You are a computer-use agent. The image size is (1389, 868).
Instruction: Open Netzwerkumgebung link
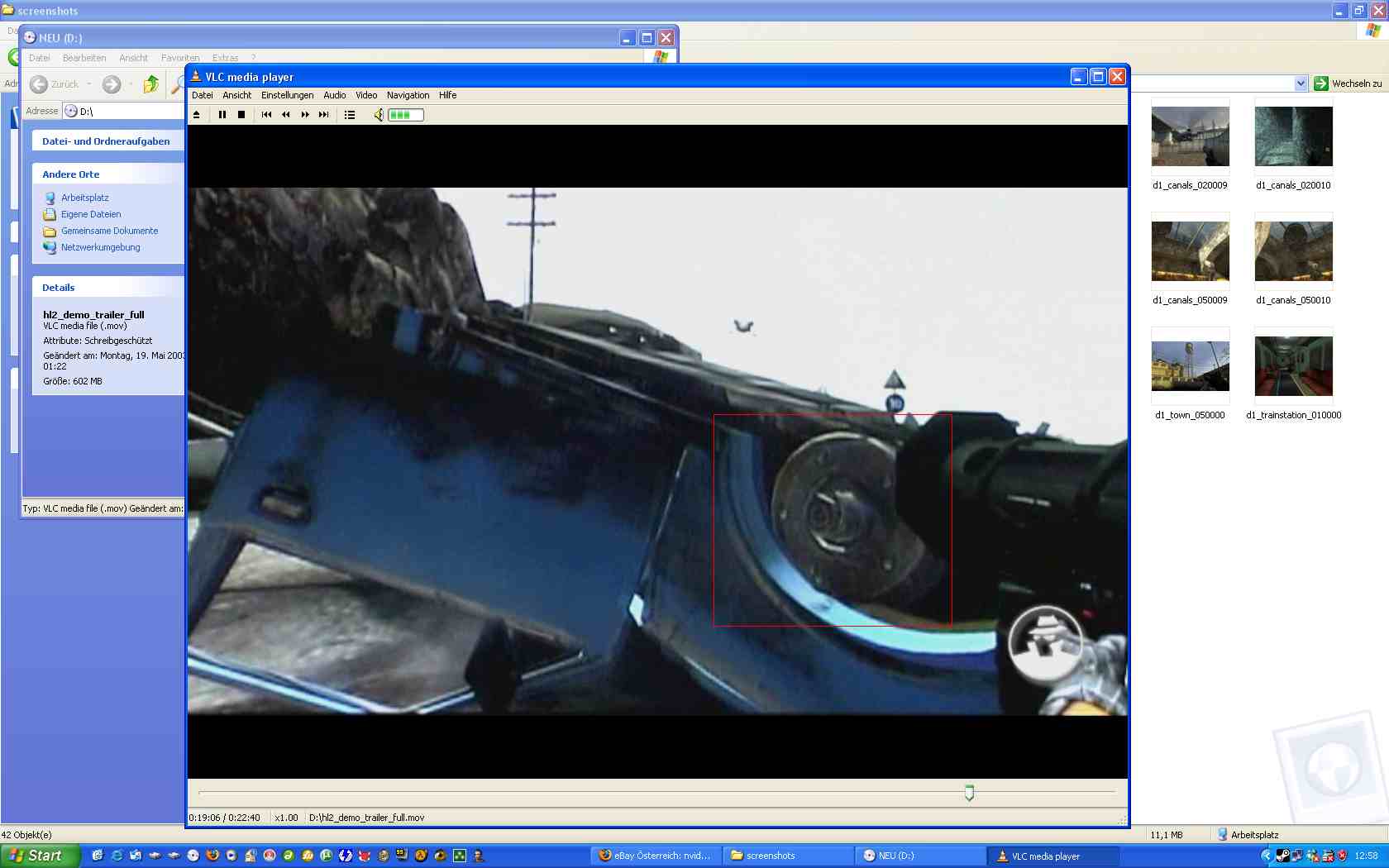tap(101, 247)
